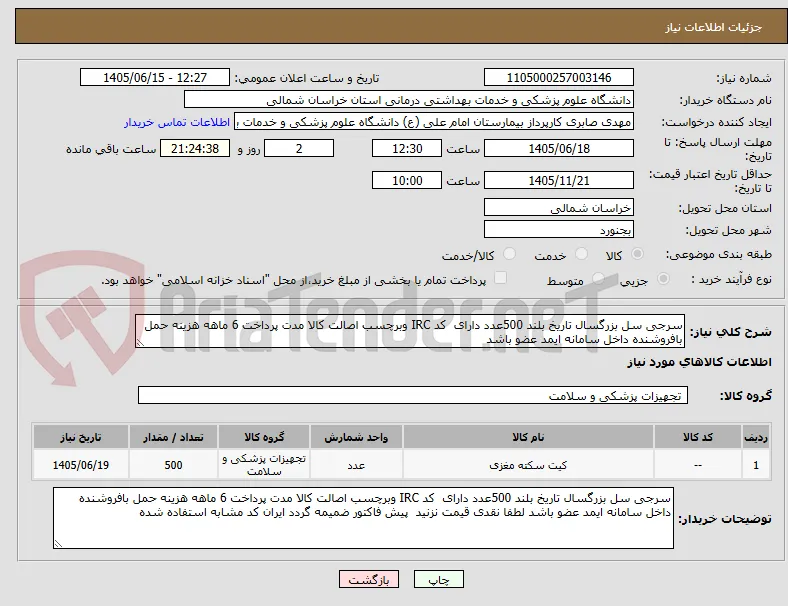This screenshot has height=606, width=788.
Task: Click the چاپ (print) button
Action: click(439, 579)
